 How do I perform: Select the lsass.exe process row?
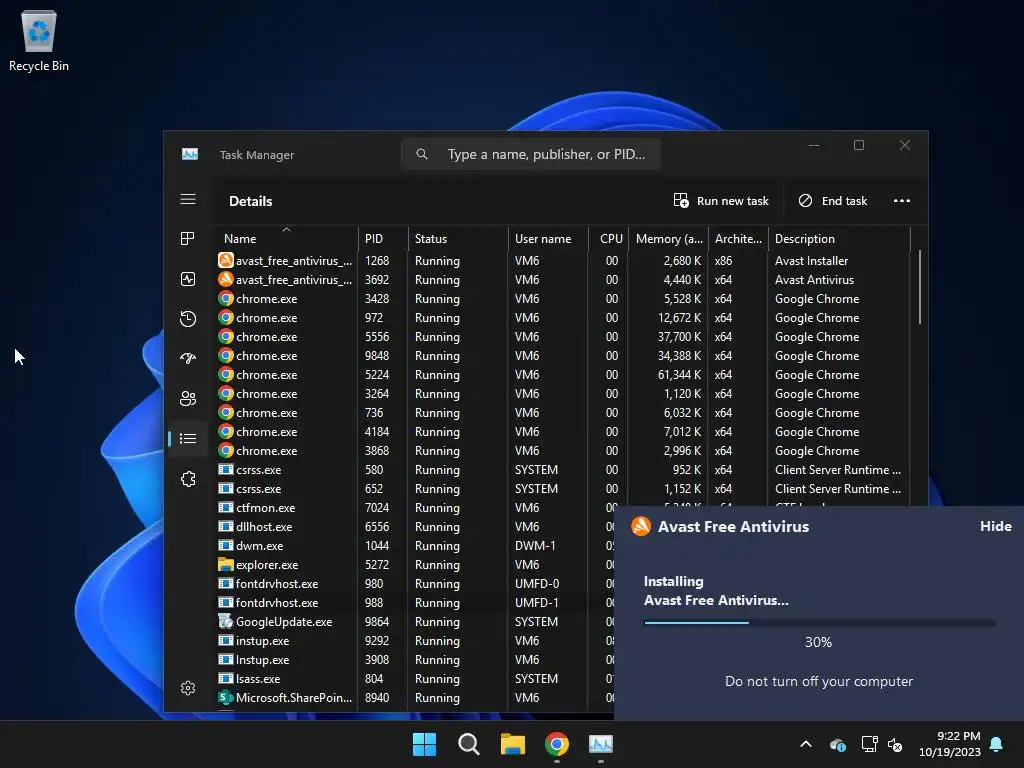pos(415,679)
